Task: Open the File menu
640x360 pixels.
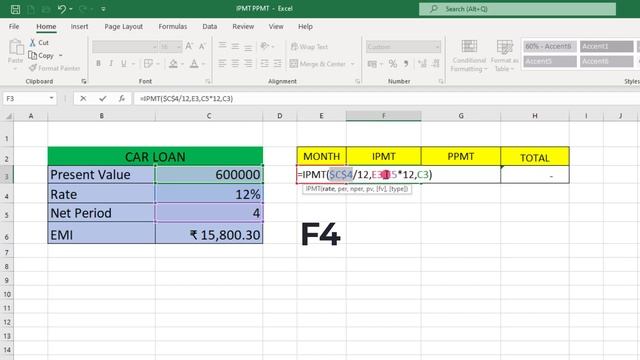Action: [x=14, y=27]
